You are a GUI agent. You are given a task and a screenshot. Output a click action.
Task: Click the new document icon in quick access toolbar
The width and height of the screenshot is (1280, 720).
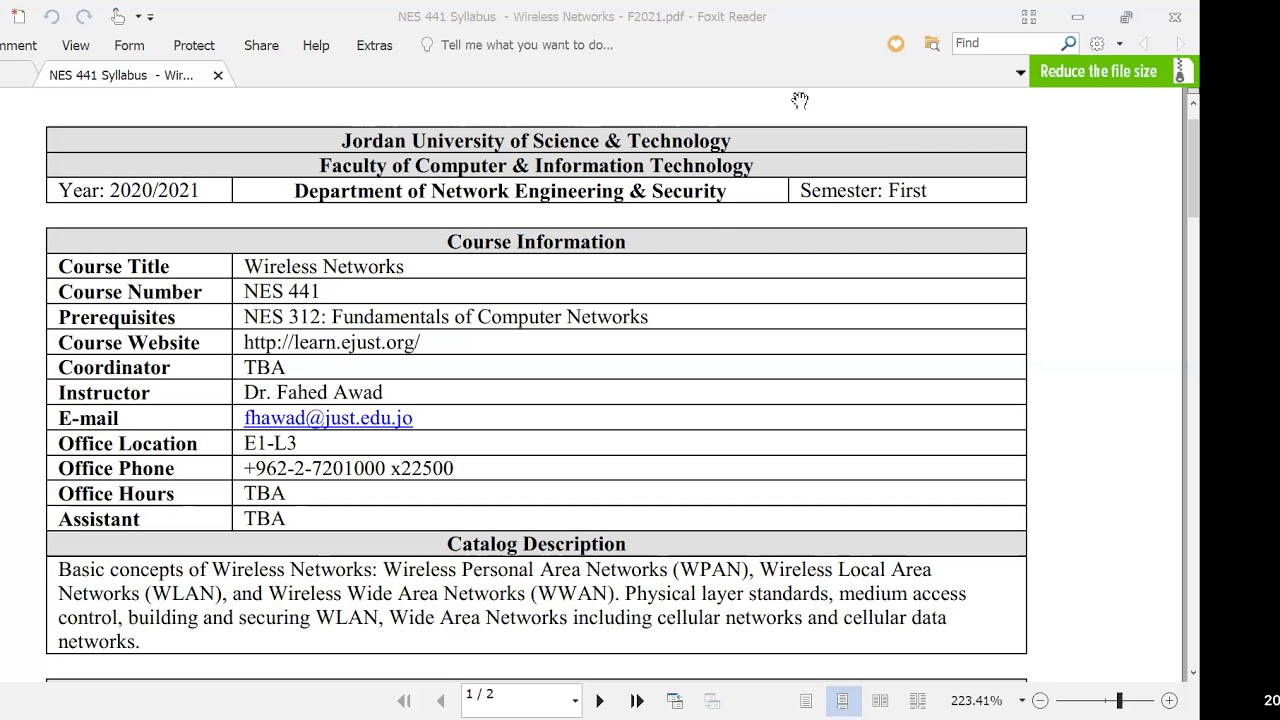[18, 16]
